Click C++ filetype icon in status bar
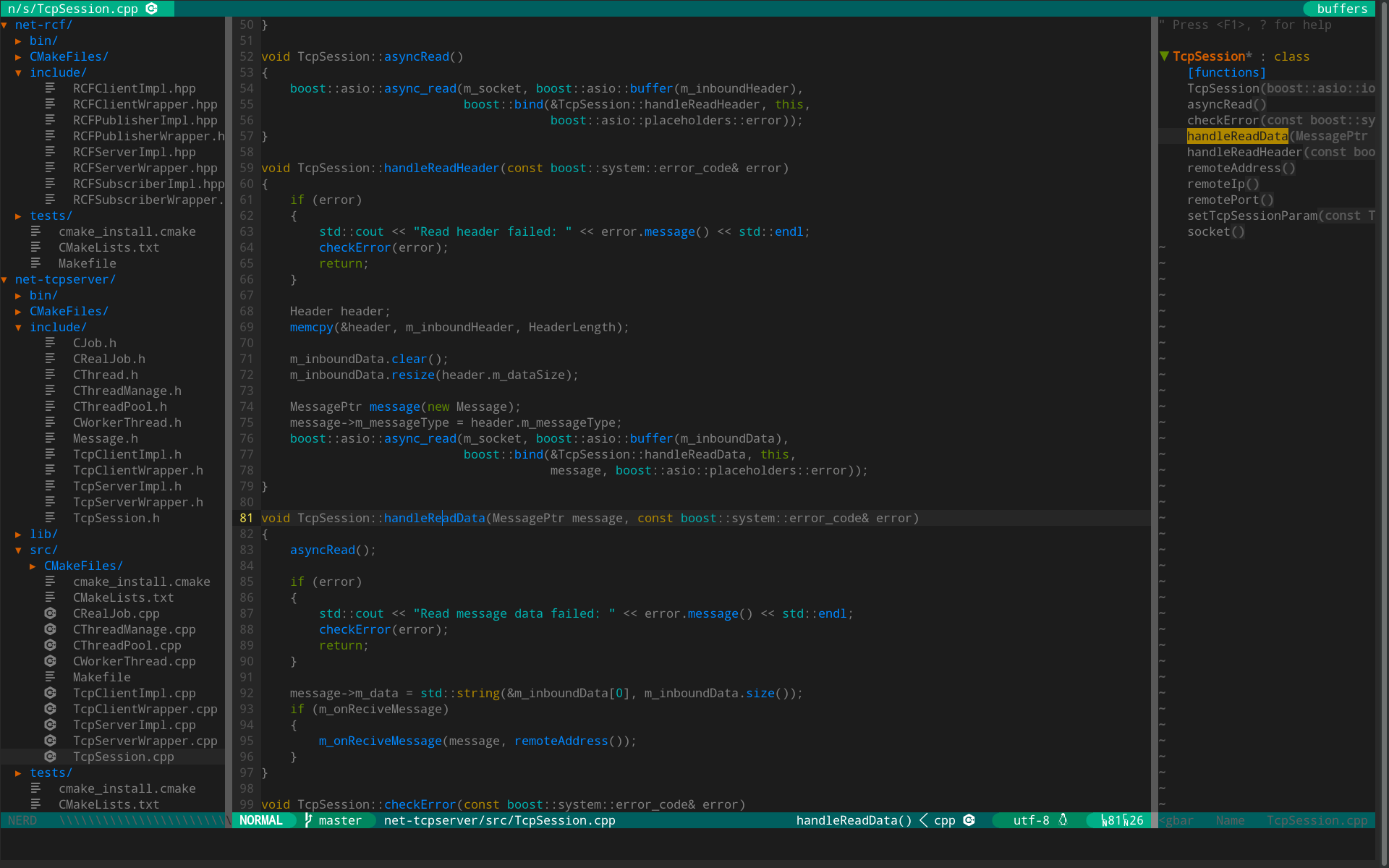This screenshot has width=1389, height=868. (969, 820)
